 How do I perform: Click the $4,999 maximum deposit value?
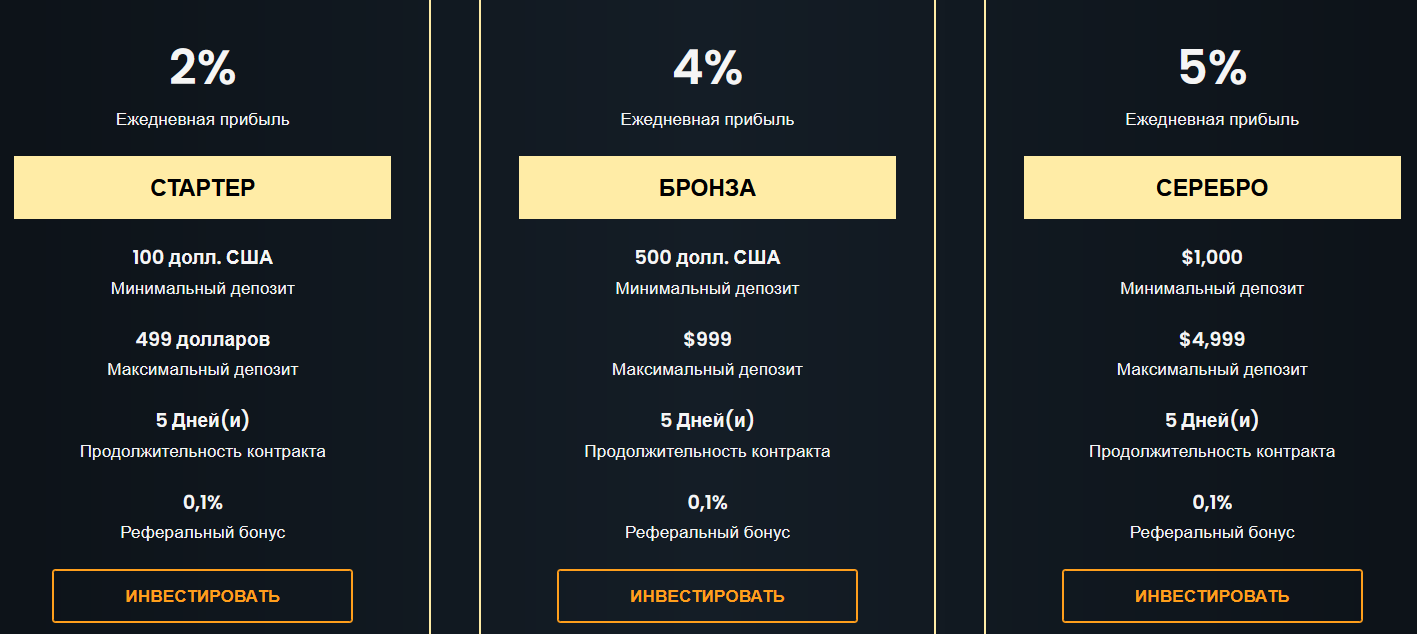tap(1212, 339)
